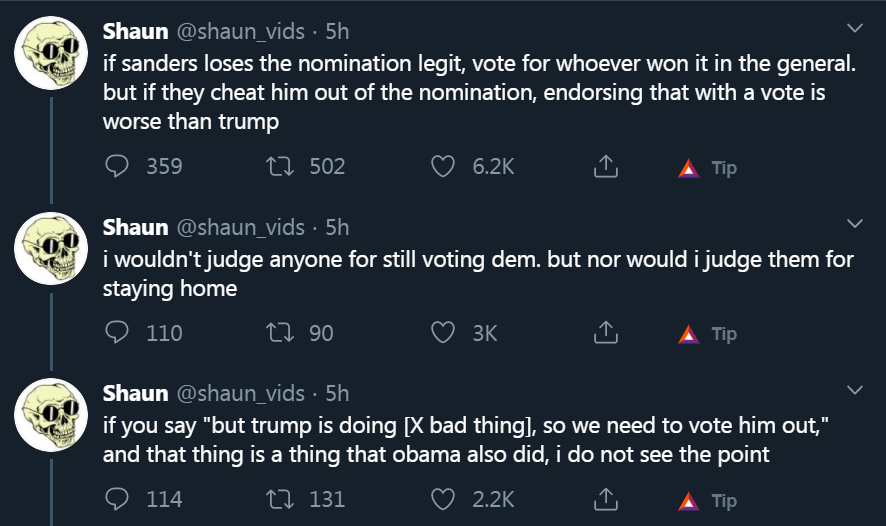Screen dimensions: 886x526
Task: Expand the second tweet's options chevron
Action: click(855, 223)
